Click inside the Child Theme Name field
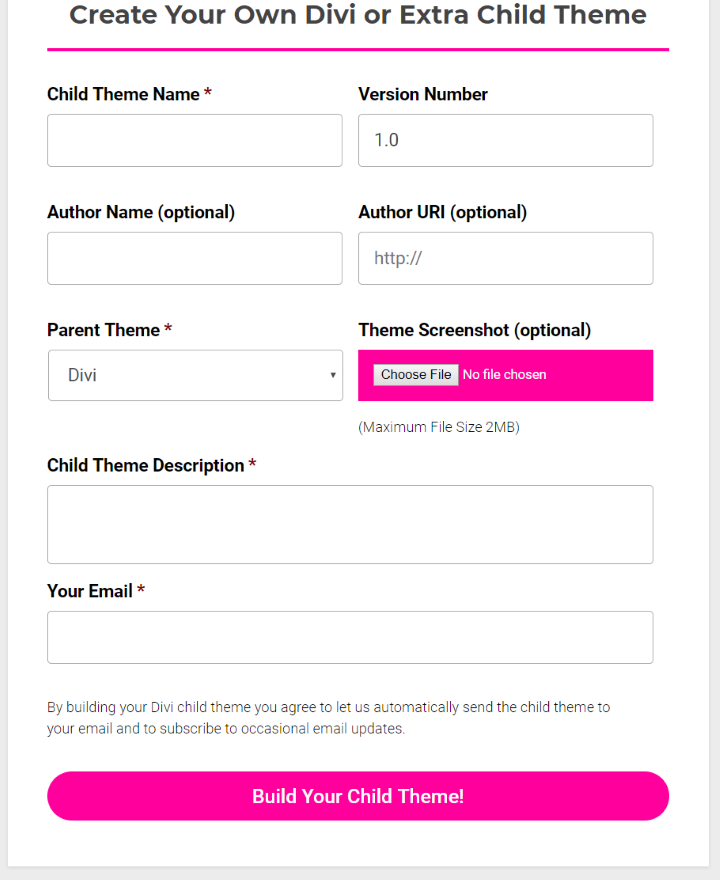The height and width of the screenshot is (880, 720). (194, 140)
